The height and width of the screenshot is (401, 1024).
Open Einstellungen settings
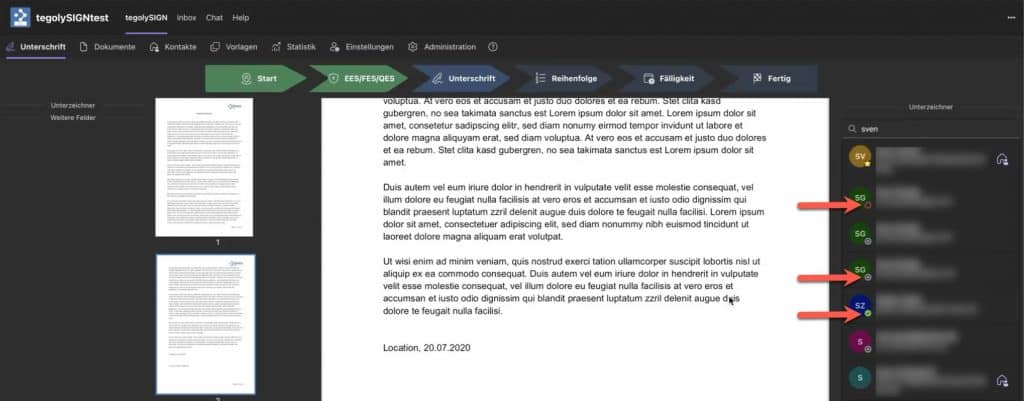tap(365, 47)
